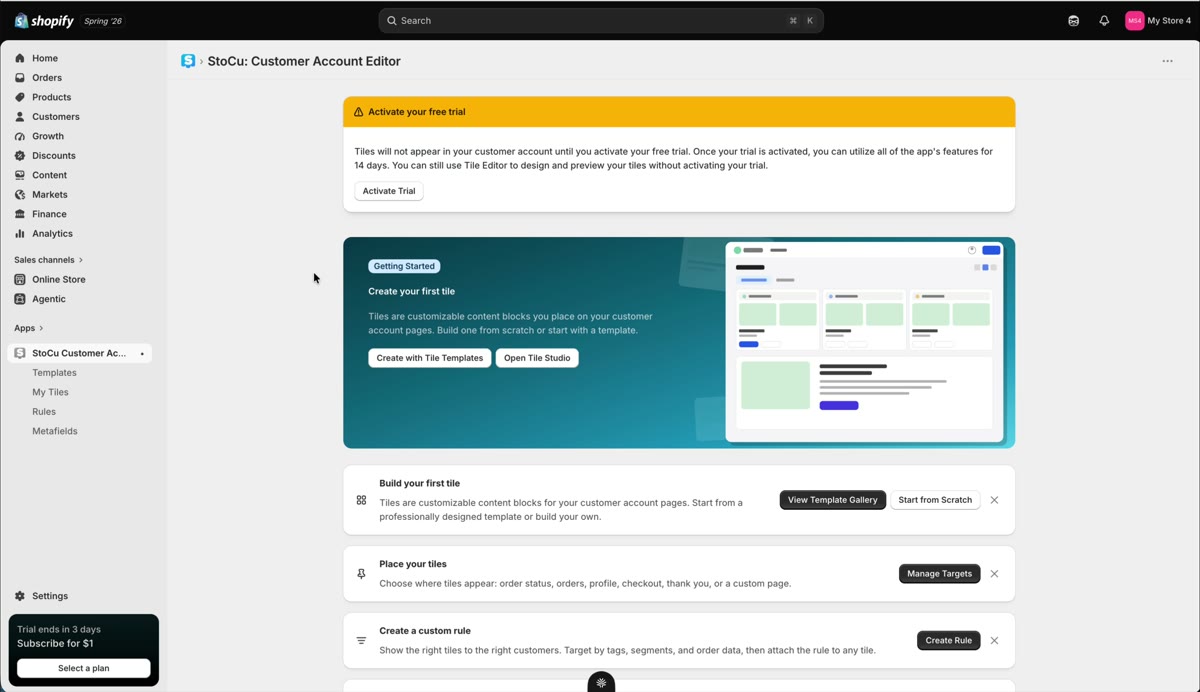The image size is (1200, 692).
Task: Focus the Search field
Action: tap(601, 21)
